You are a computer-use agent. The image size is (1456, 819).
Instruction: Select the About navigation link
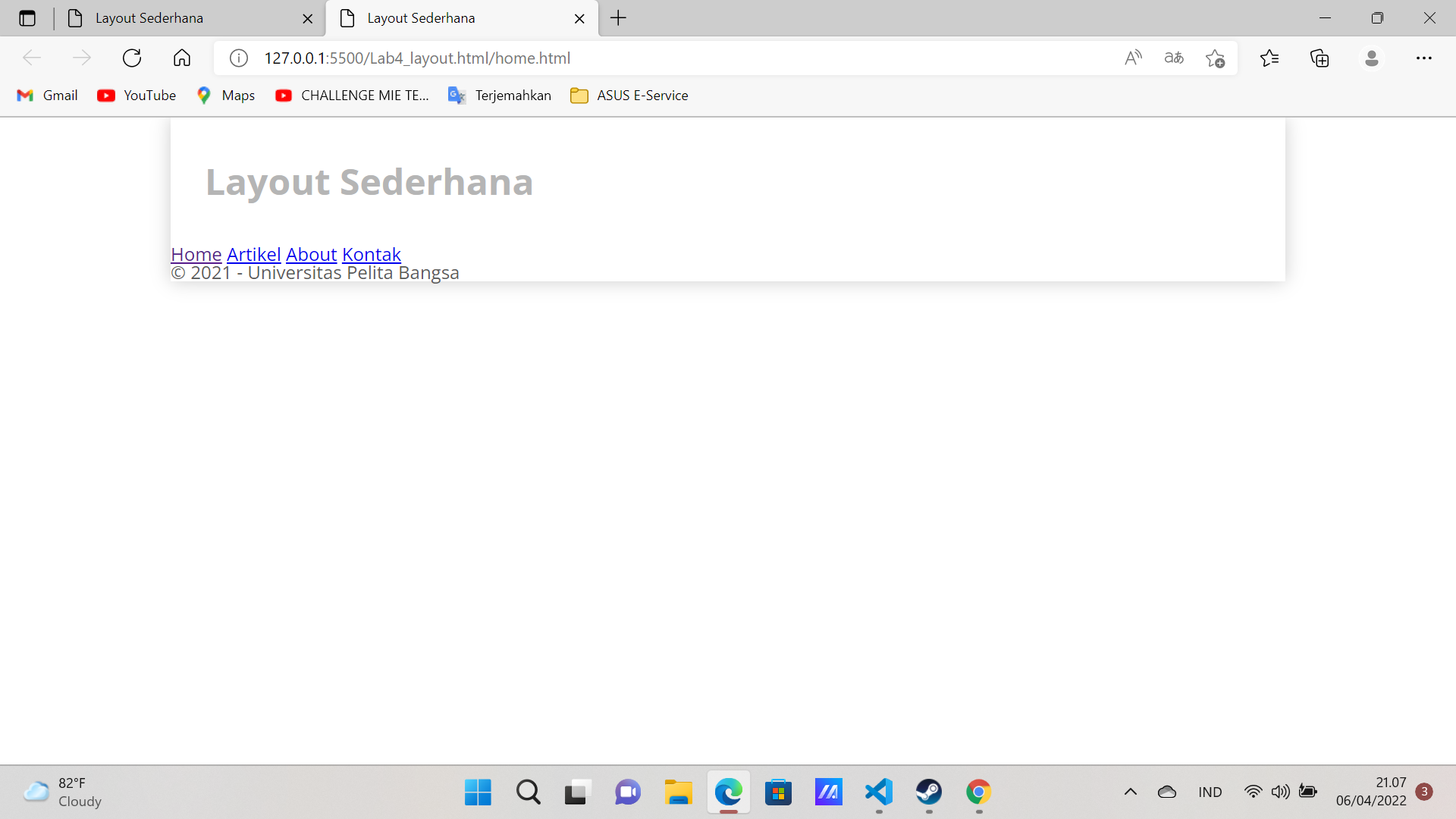(x=311, y=253)
